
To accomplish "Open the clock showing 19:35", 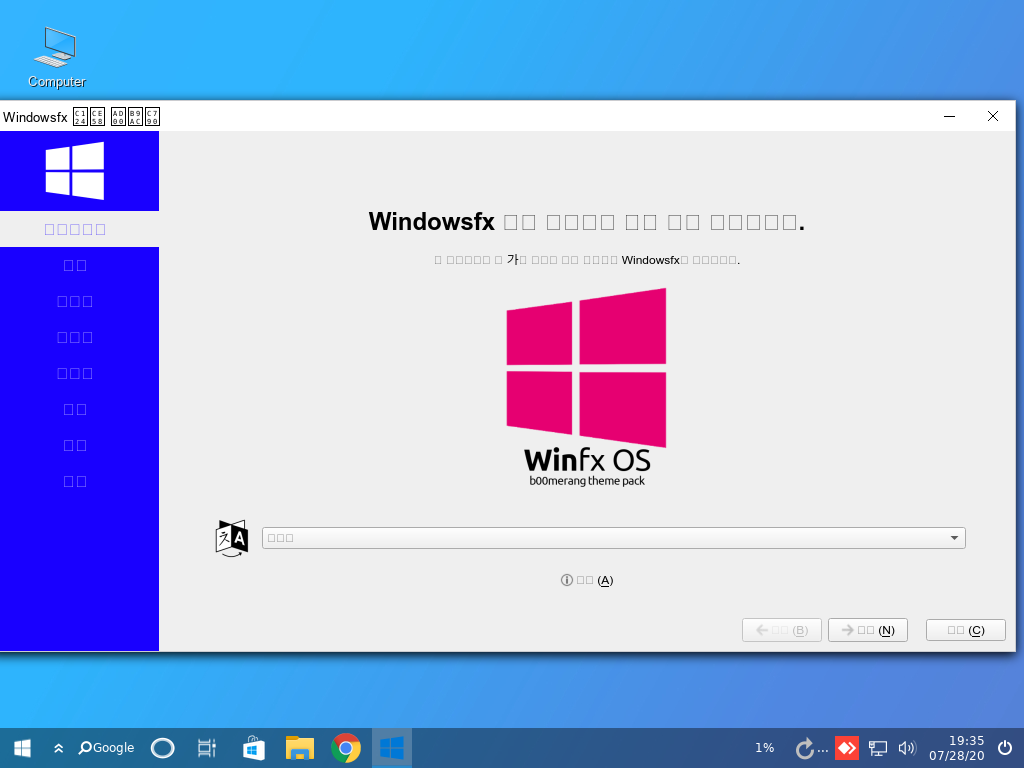I will pos(957,748).
